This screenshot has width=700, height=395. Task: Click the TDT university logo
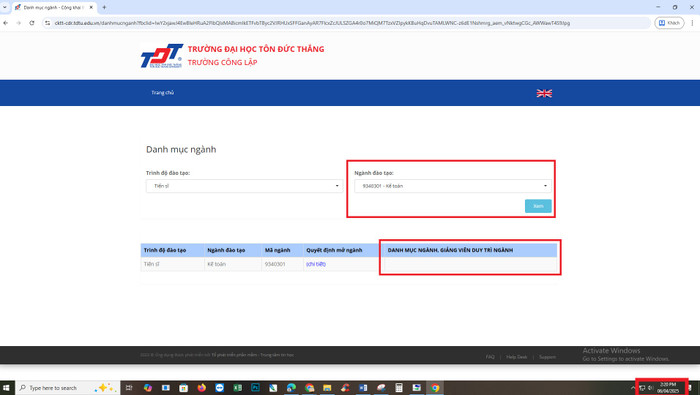tap(162, 56)
